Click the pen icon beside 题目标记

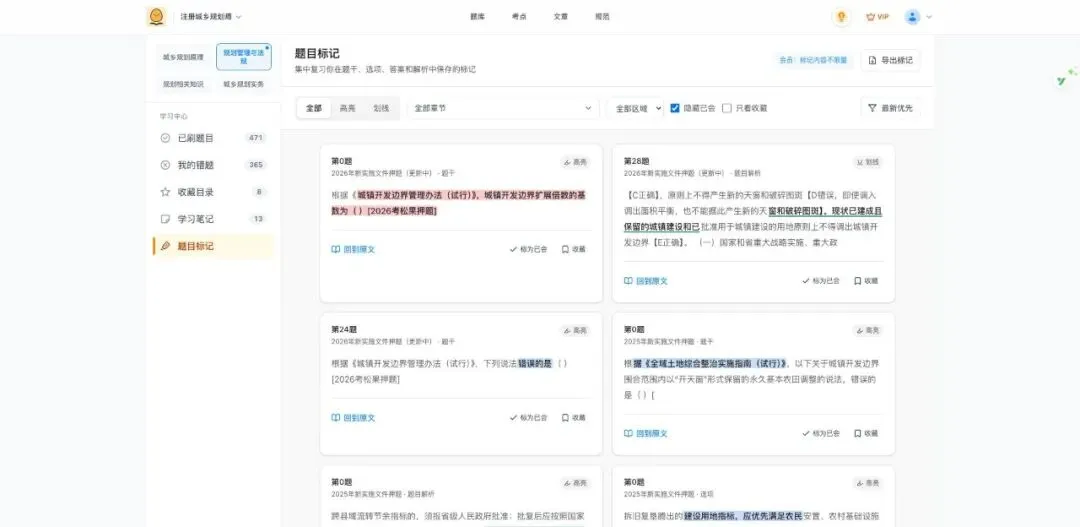coord(165,246)
